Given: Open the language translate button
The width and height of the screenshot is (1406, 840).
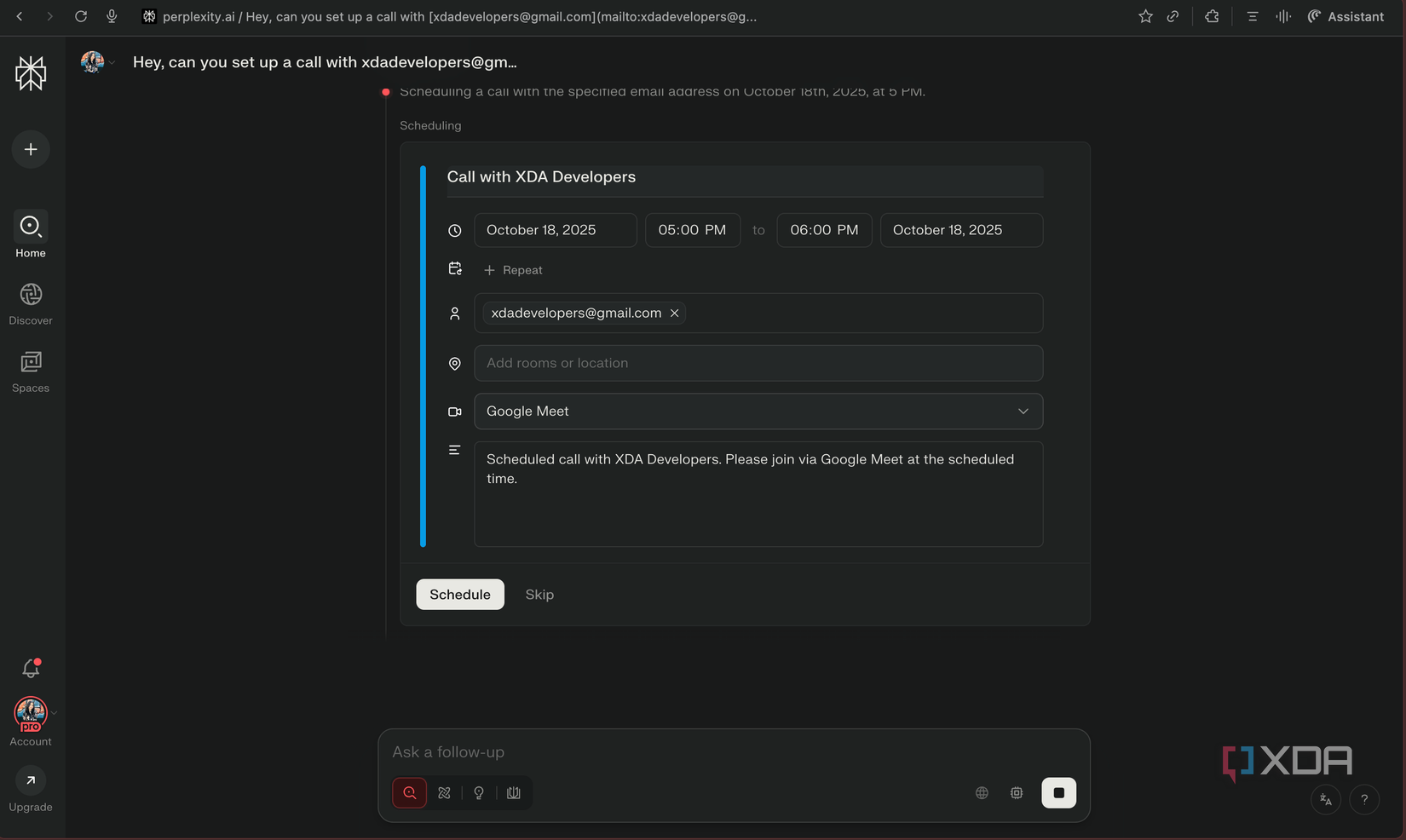Looking at the screenshot, I should (x=1326, y=799).
